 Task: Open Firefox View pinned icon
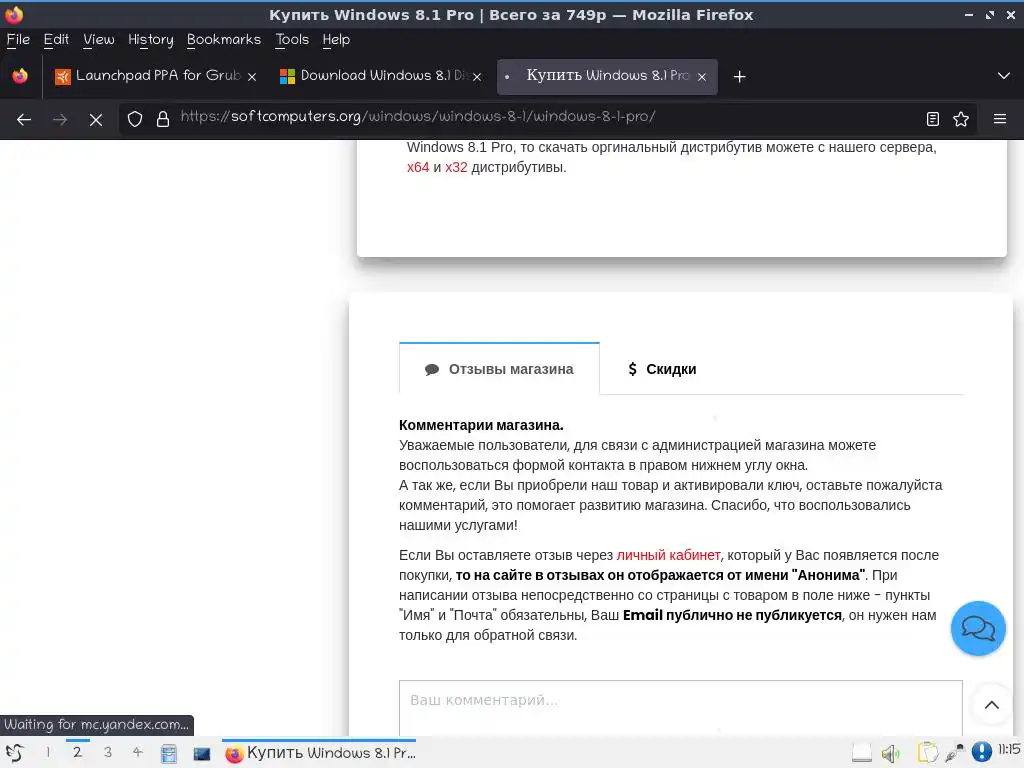[20, 76]
